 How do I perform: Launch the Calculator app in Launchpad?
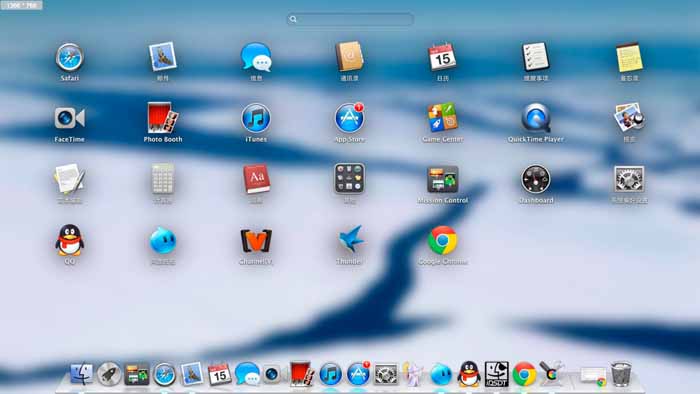(162, 179)
